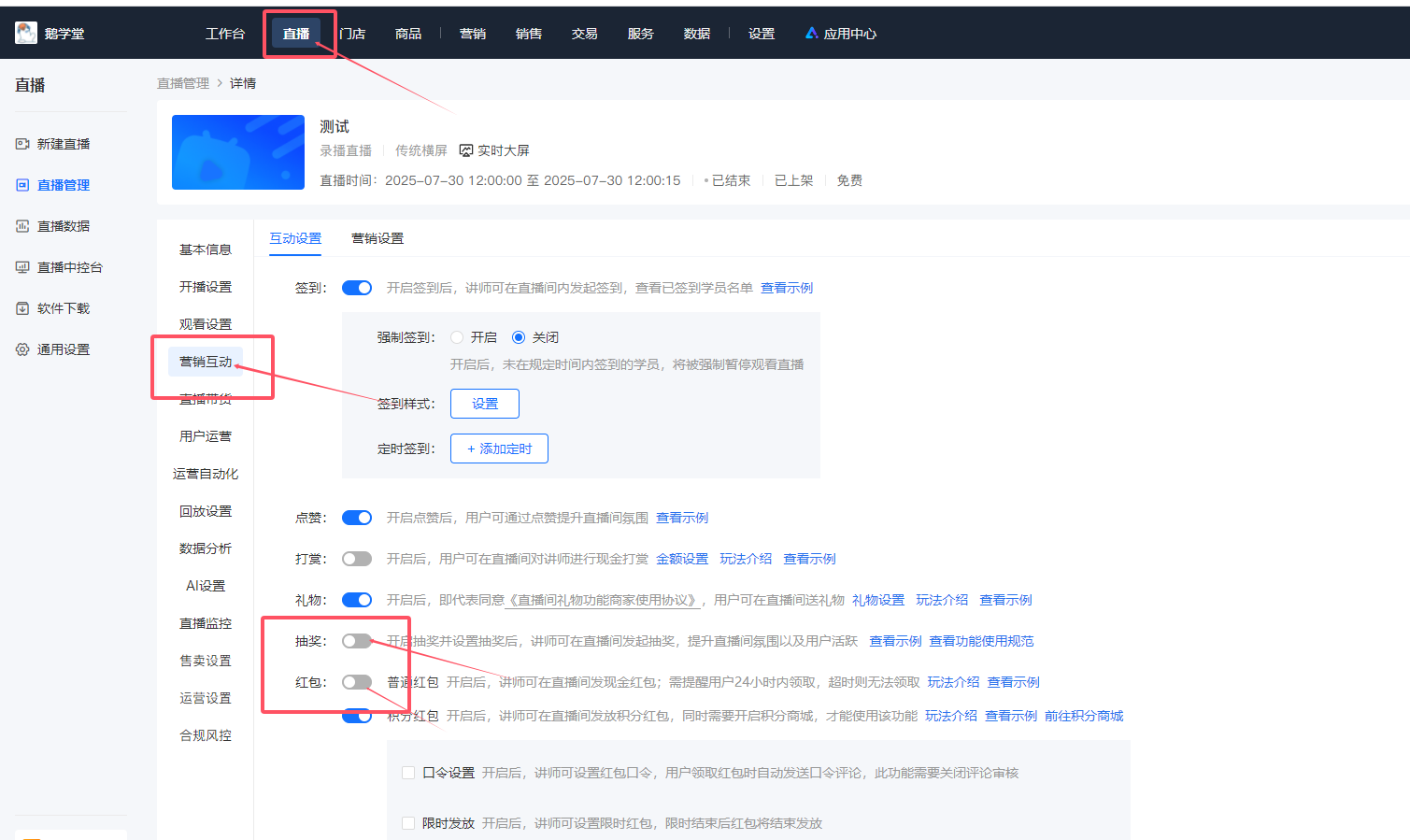This screenshot has width=1410, height=840.
Task: Check the 口令设置 checkbox
Action: (408, 773)
